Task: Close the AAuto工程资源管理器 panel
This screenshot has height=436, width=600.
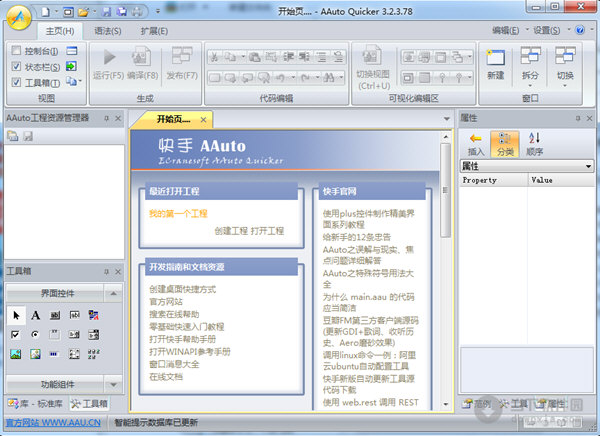Action: click(x=118, y=118)
